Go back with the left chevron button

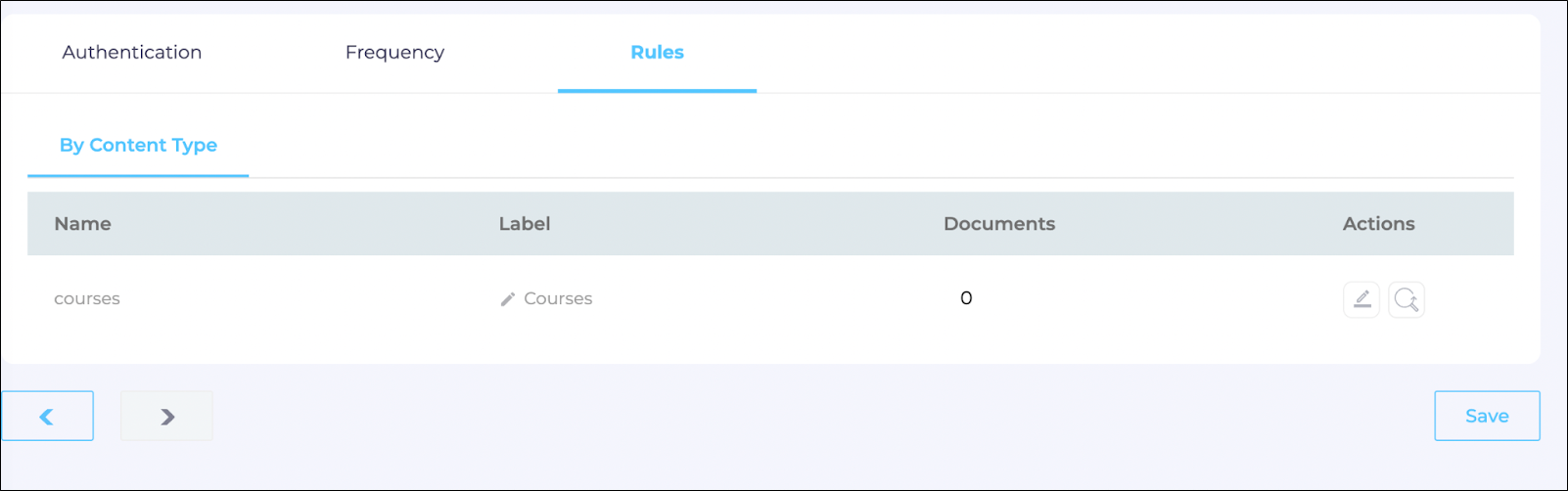click(x=47, y=416)
